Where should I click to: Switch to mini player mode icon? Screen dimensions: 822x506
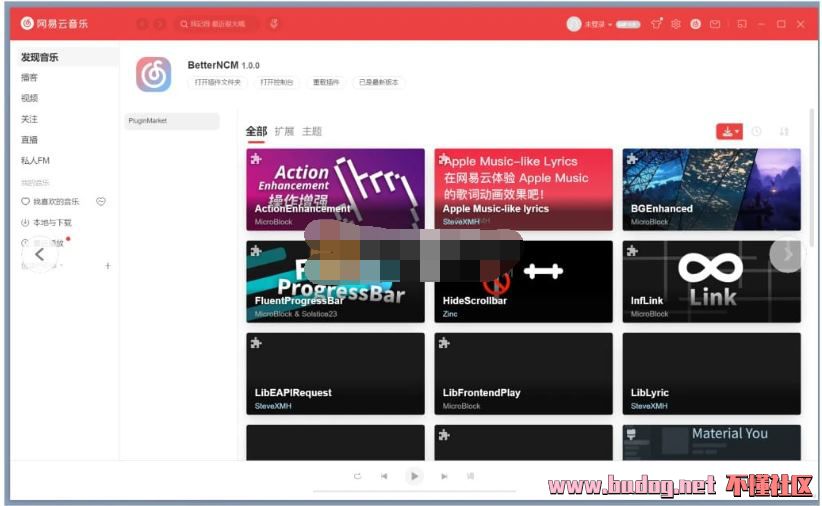[742, 23]
